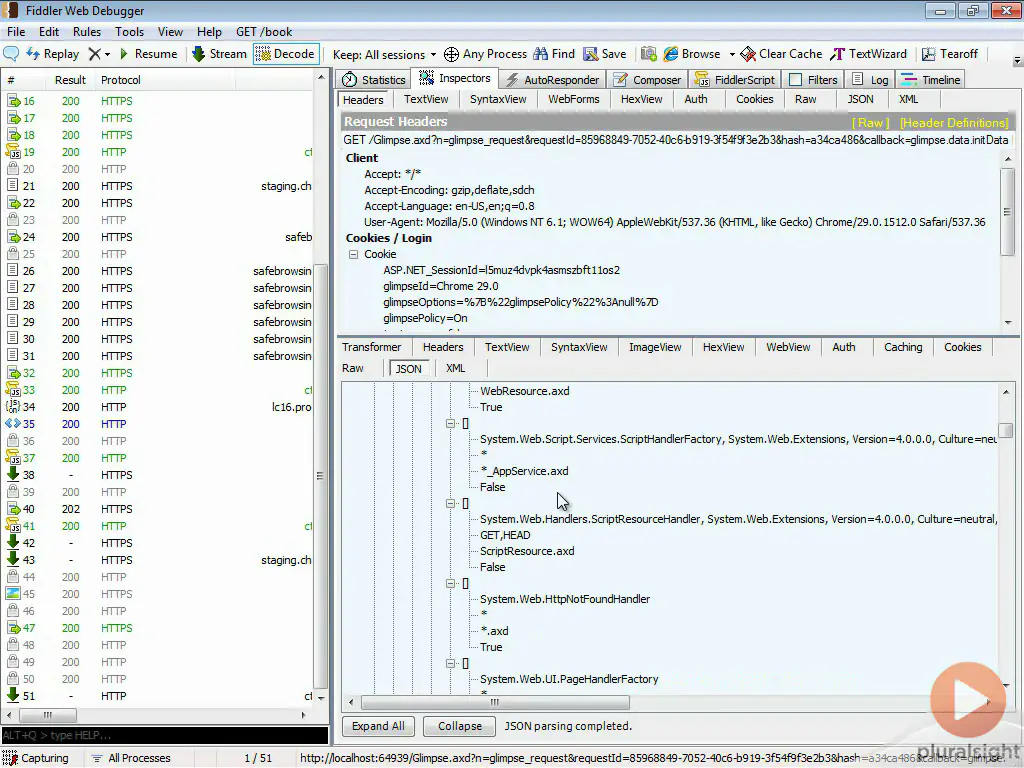Image resolution: width=1024 pixels, height=768 pixels.
Task: Click the Collapse button
Action: [460, 726]
